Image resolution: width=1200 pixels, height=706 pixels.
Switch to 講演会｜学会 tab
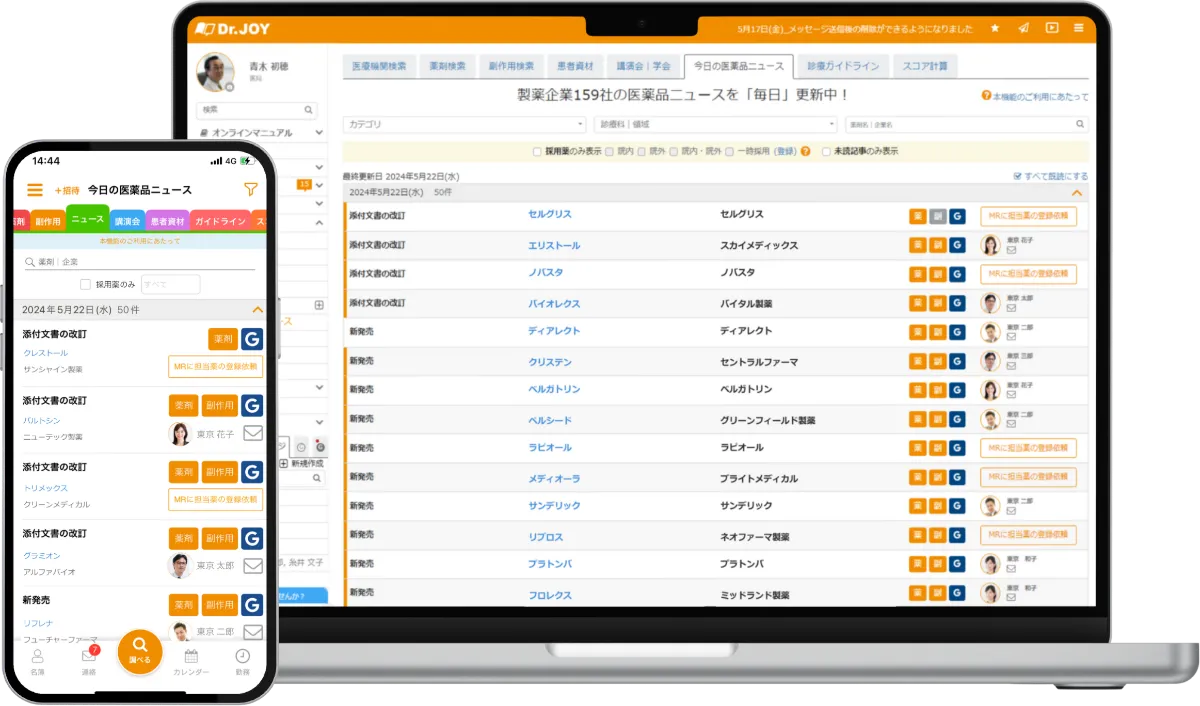point(644,66)
